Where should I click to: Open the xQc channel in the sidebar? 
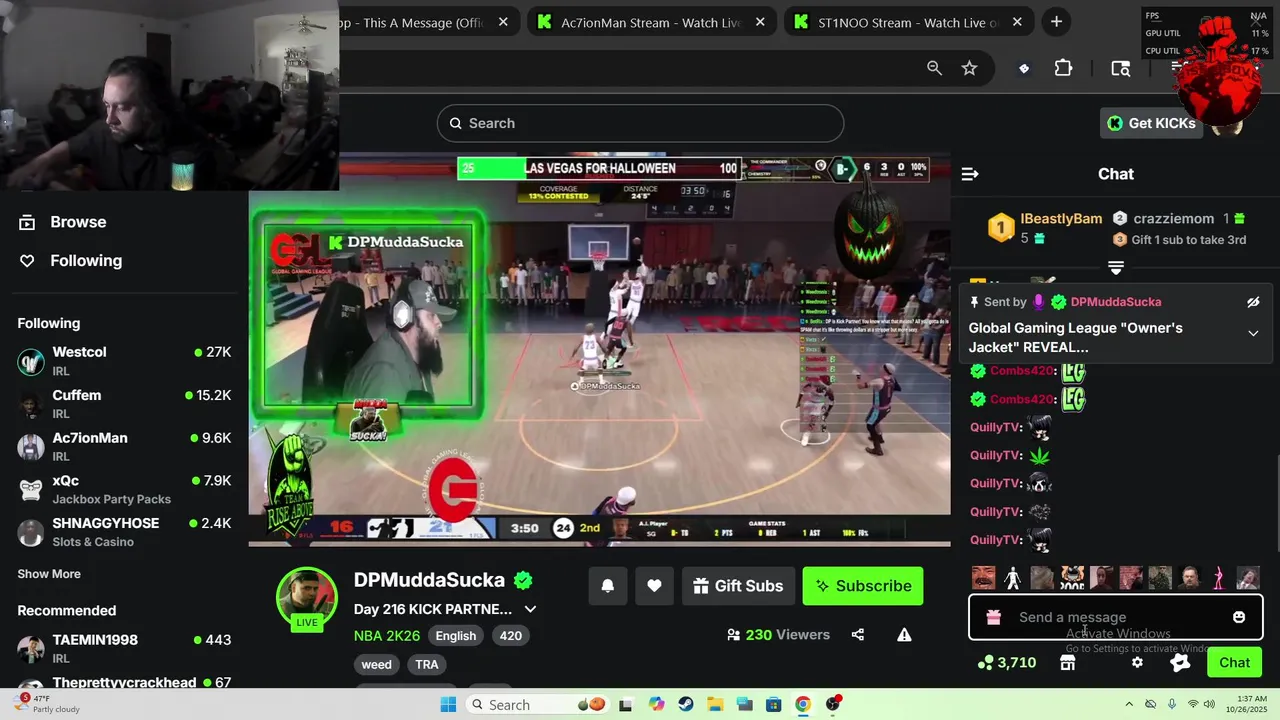[x=124, y=490]
